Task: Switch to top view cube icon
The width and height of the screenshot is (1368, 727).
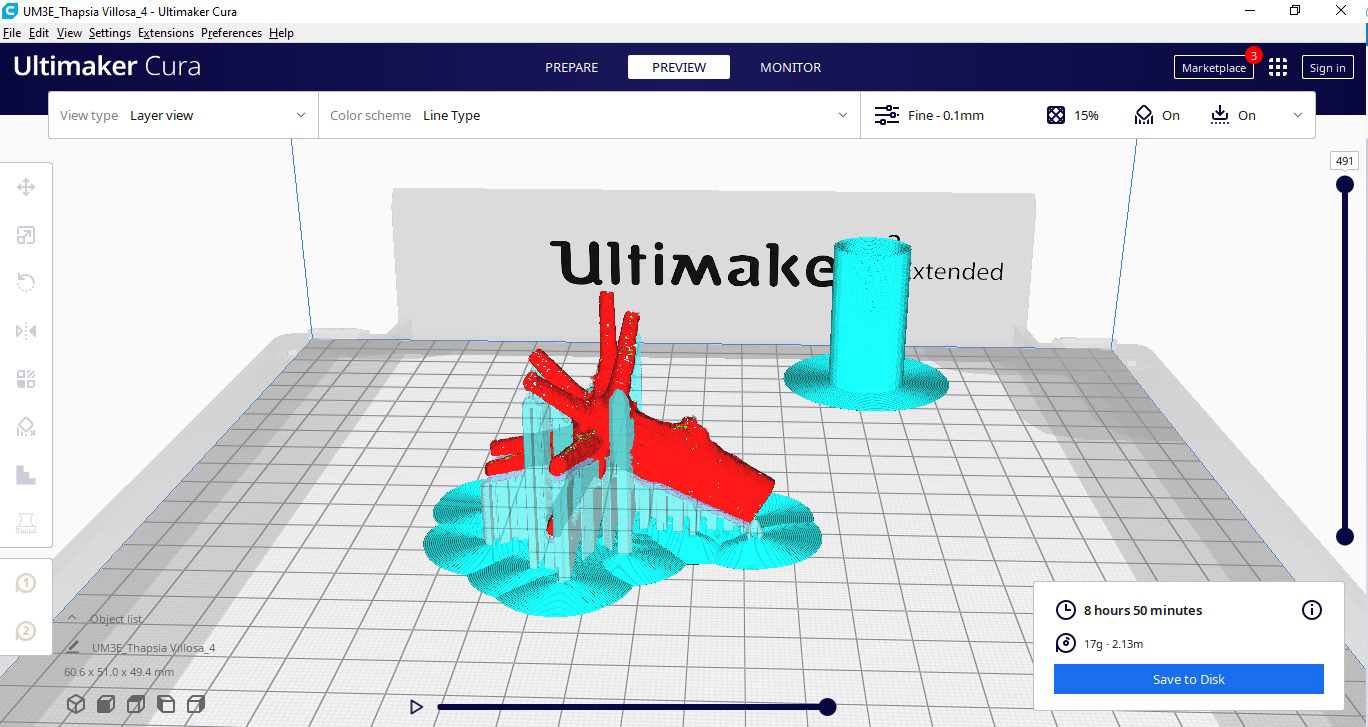Action: (135, 705)
